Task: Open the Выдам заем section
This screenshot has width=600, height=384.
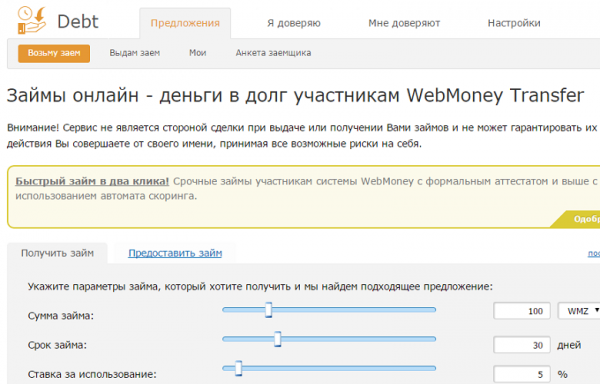Action: pos(135,53)
